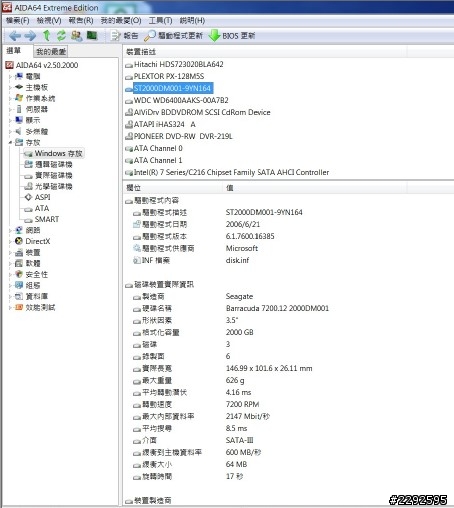Select ATA Channel 0 row
This screenshot has height=508, width=454.
point(158,148)
